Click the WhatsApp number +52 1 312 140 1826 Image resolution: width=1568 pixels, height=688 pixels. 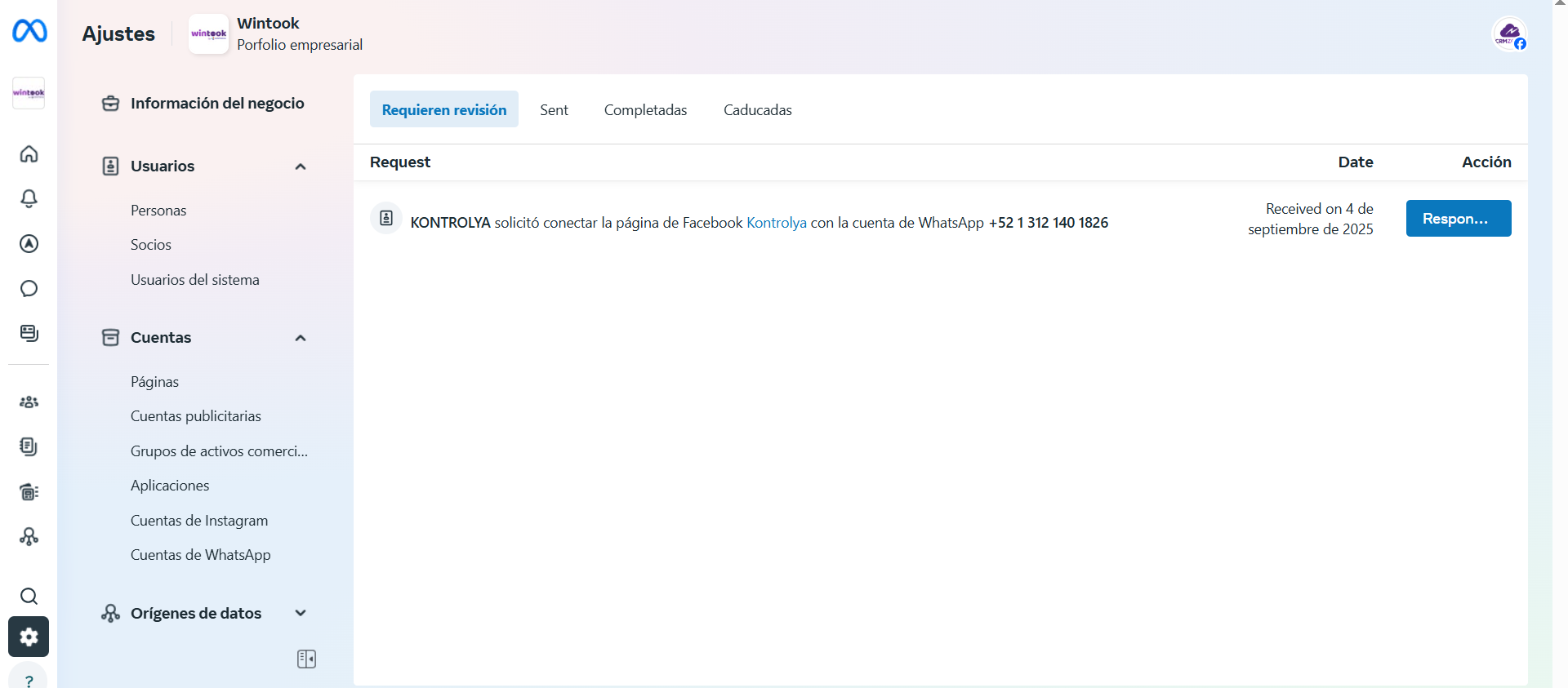click(x=1049, y=223)
